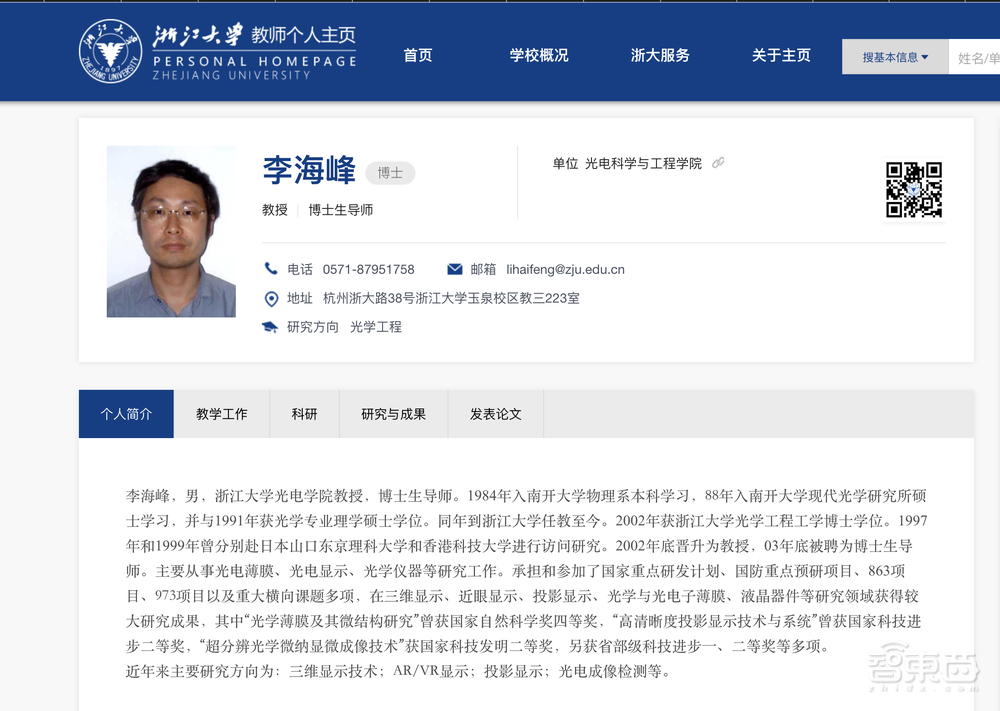Click the envelope icon next to 邮箱
The image size is (1000, 711).
coord(454,268)
